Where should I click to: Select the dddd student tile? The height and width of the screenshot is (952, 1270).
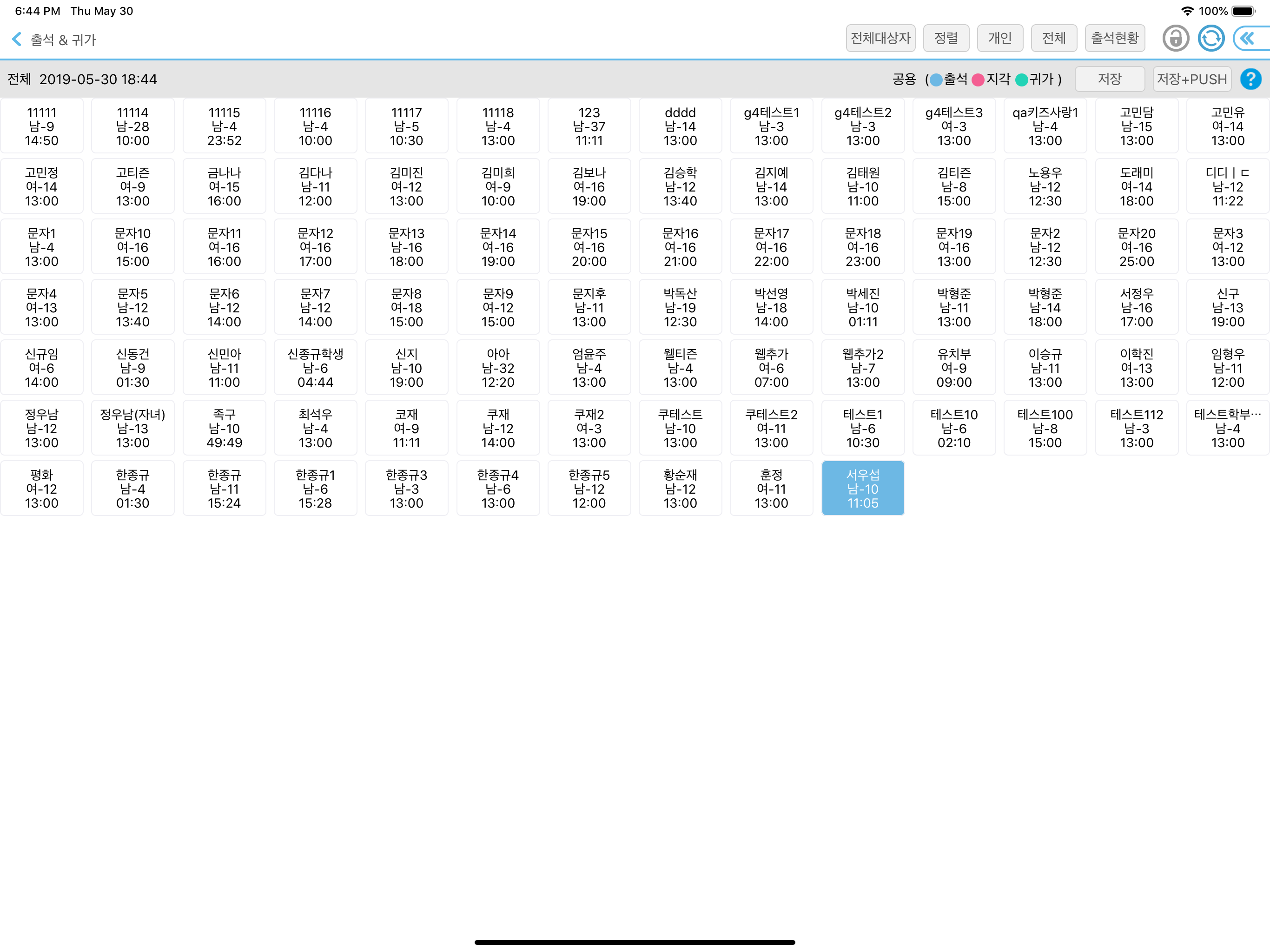tap(681, 126)
